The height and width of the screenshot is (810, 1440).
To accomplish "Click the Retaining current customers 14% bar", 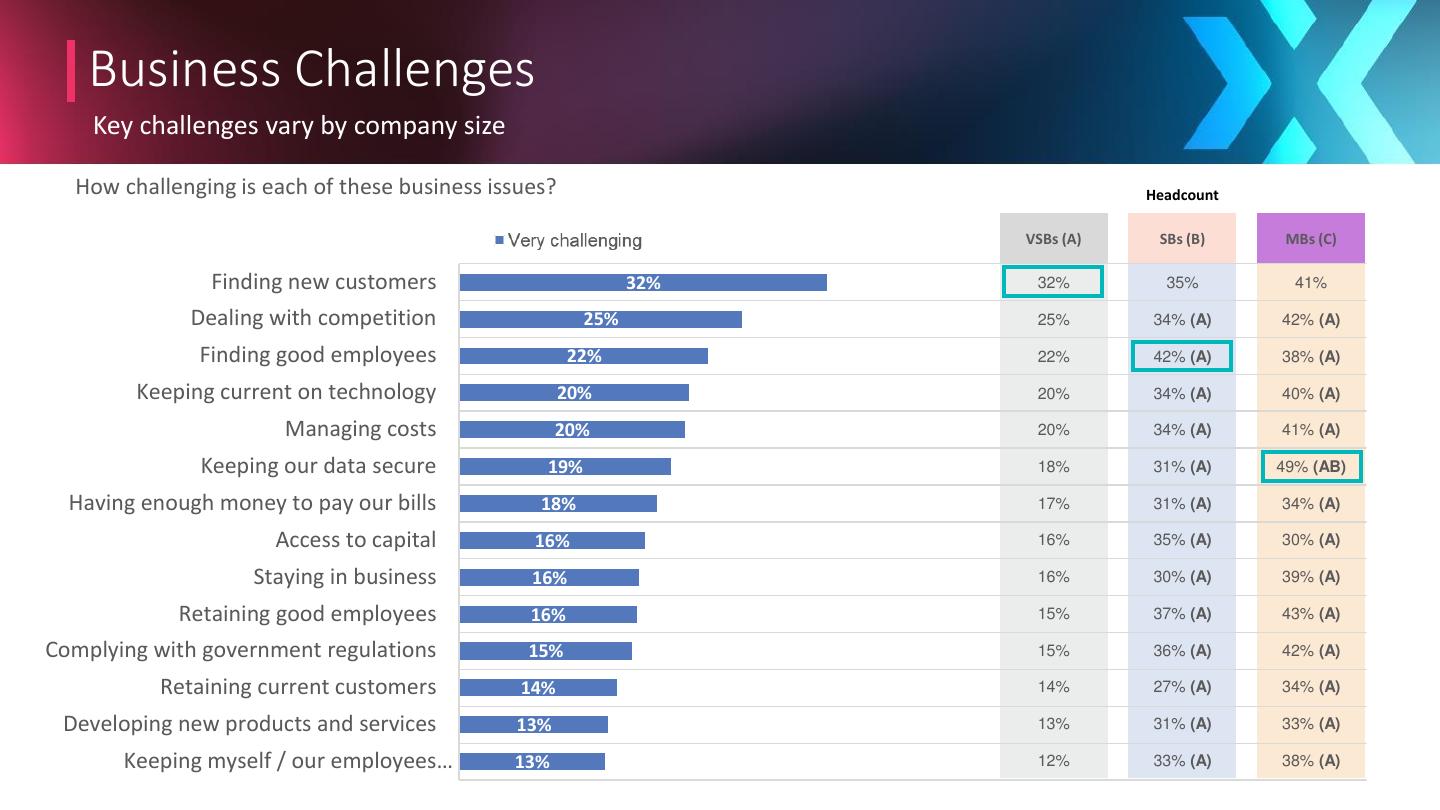I will (538, 688).
